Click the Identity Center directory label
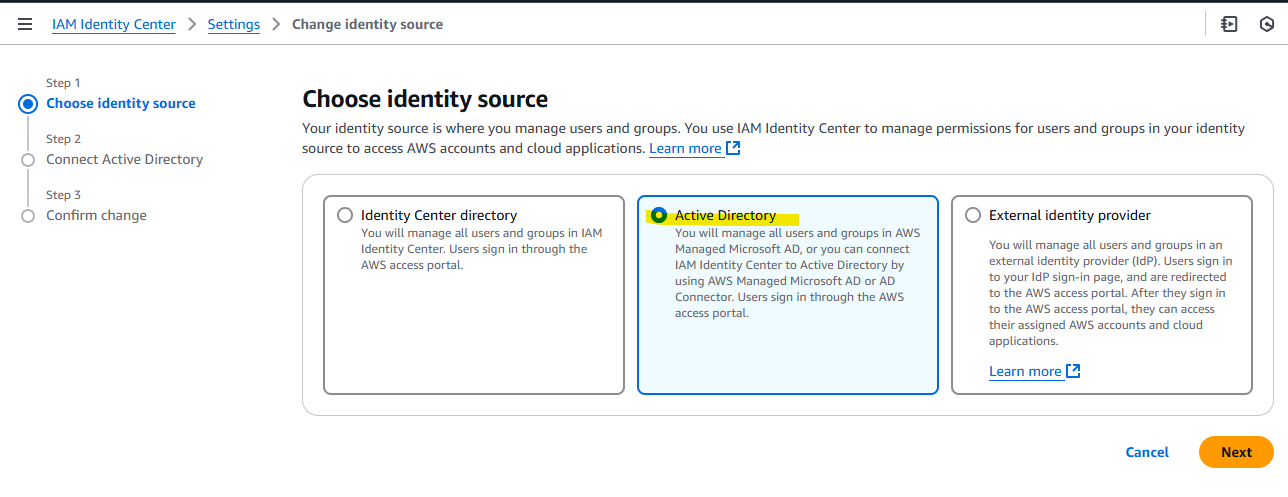The height and width of the screenshot is (497, 1288). coord(439,215)
